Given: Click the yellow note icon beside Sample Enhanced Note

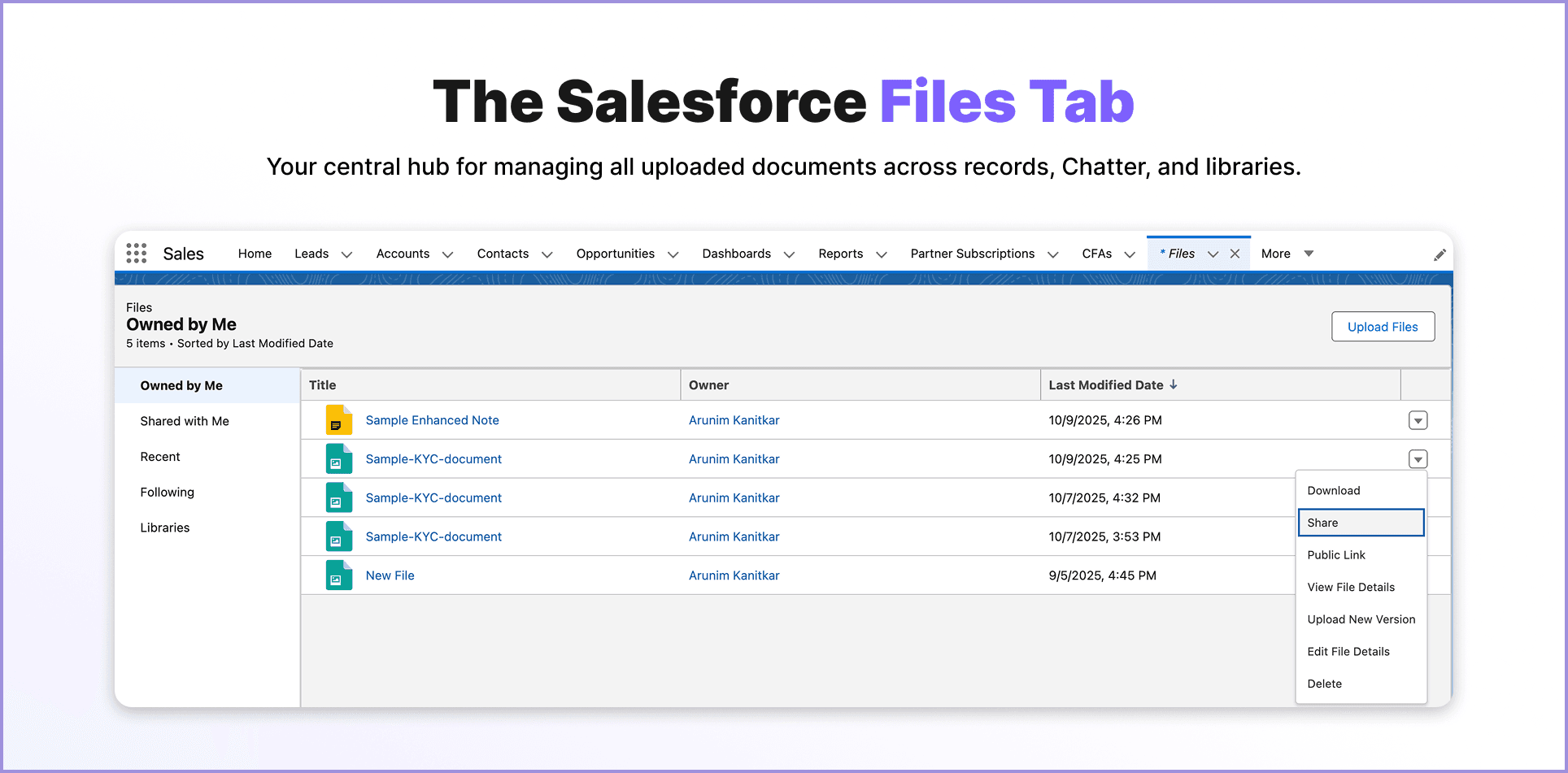Looking at the screenshot, I should pos(338,420).
